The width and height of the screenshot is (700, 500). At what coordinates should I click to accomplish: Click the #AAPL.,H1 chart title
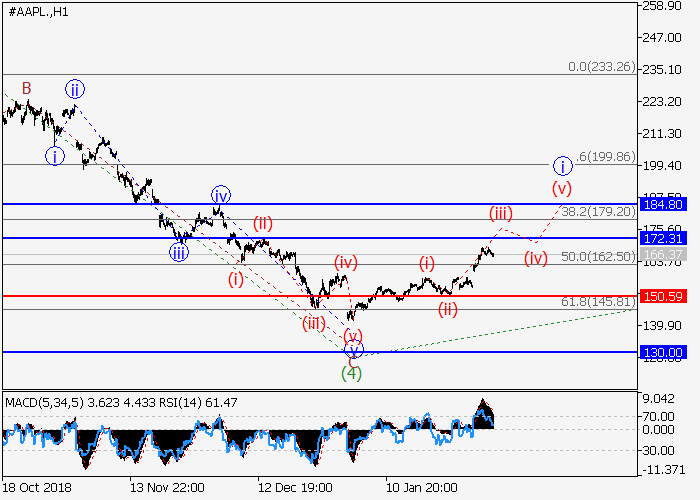[x=38, y=12]
